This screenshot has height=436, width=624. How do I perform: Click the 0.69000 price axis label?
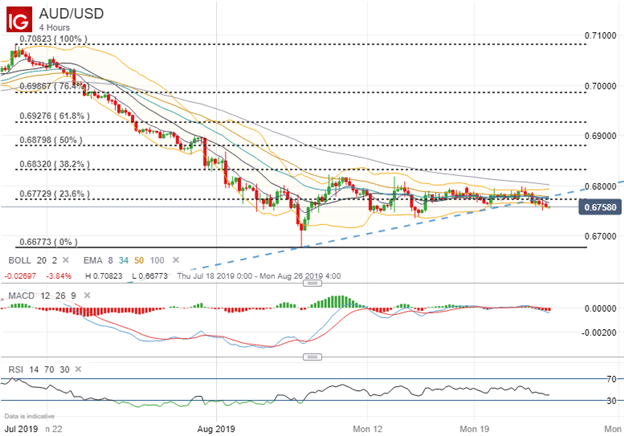600,136
